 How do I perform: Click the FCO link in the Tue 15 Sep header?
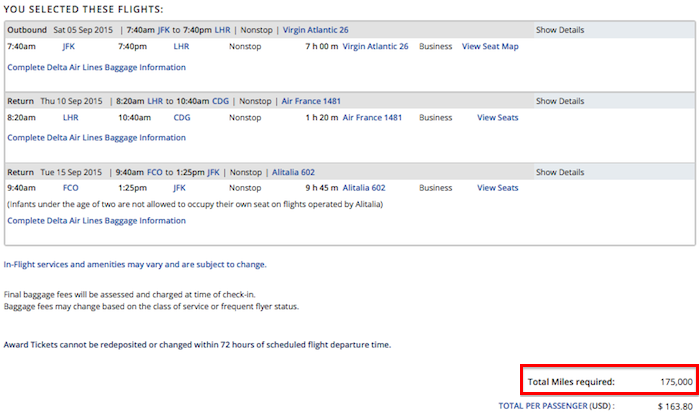coord(155,172)
